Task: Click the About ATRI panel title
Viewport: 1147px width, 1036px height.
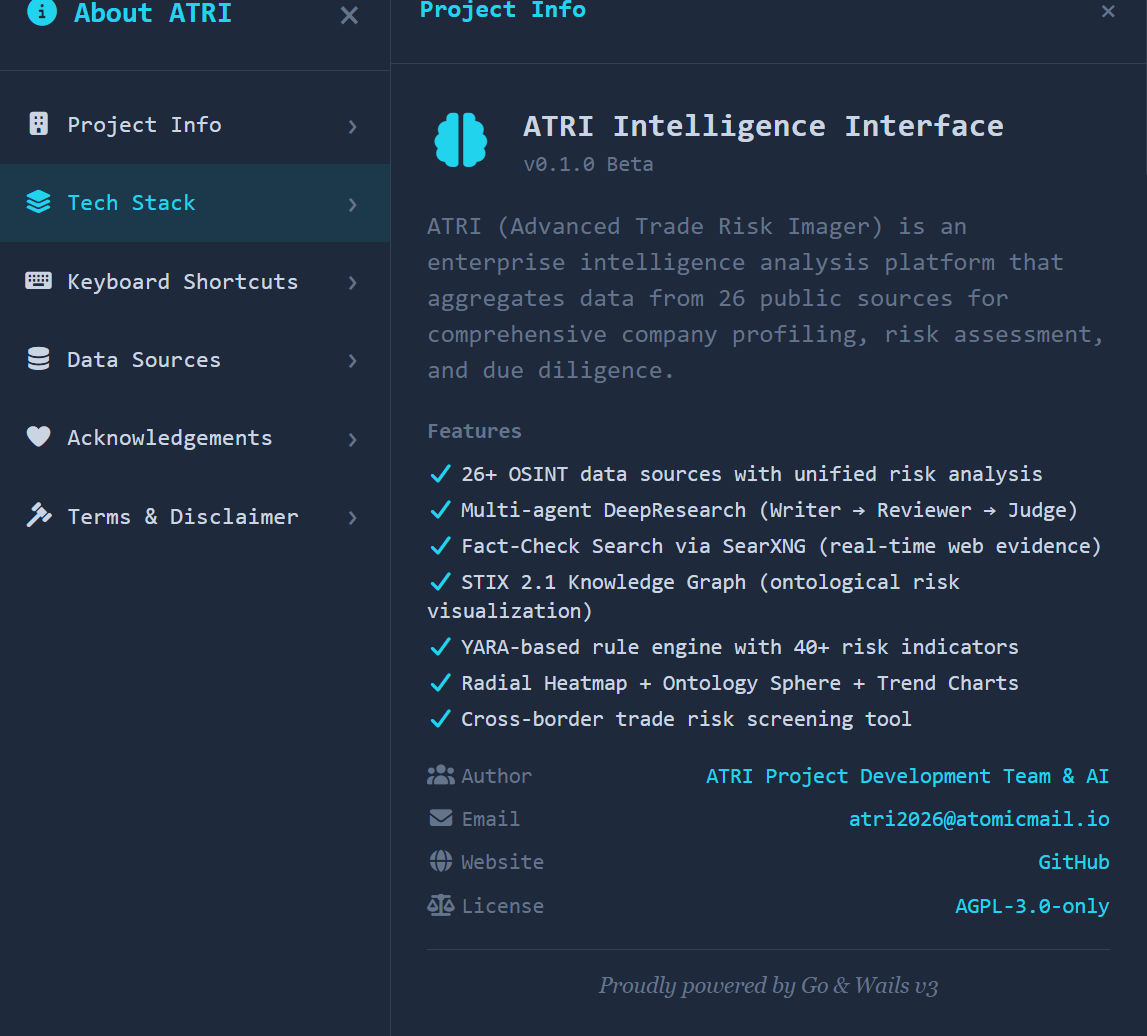Action: [153, 12]
